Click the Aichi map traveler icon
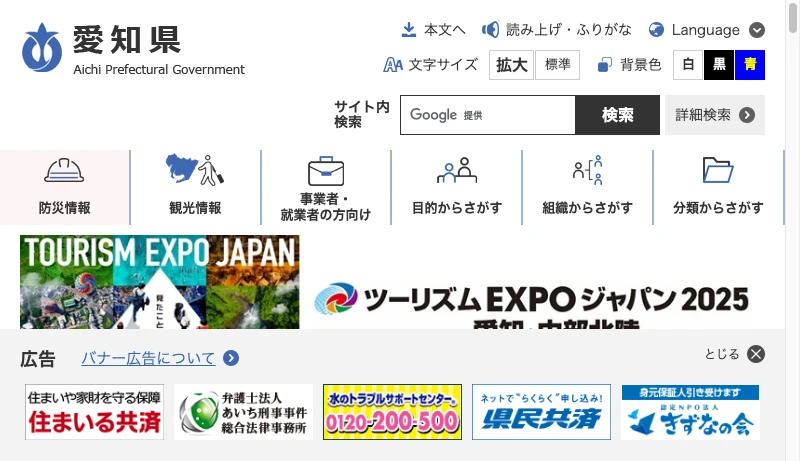The height and width of the screenshot is (461, 800). pyautogui.click(x=195, y=169)
